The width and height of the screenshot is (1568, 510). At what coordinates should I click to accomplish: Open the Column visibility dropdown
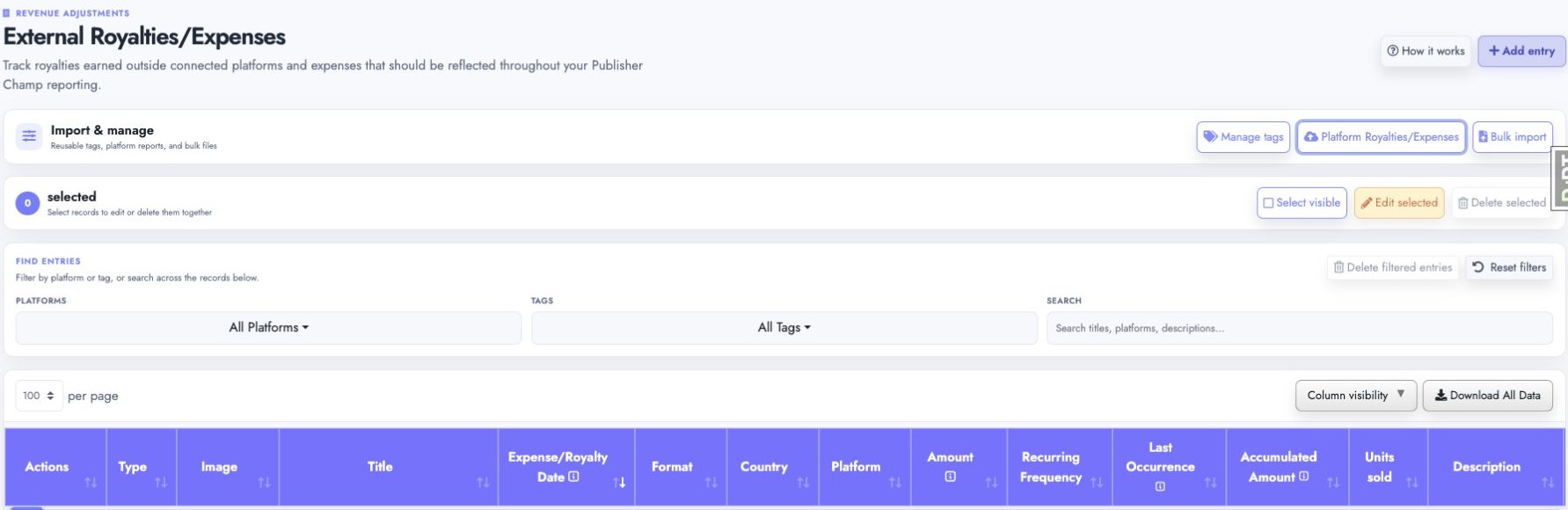click(x=1356, y=396)
